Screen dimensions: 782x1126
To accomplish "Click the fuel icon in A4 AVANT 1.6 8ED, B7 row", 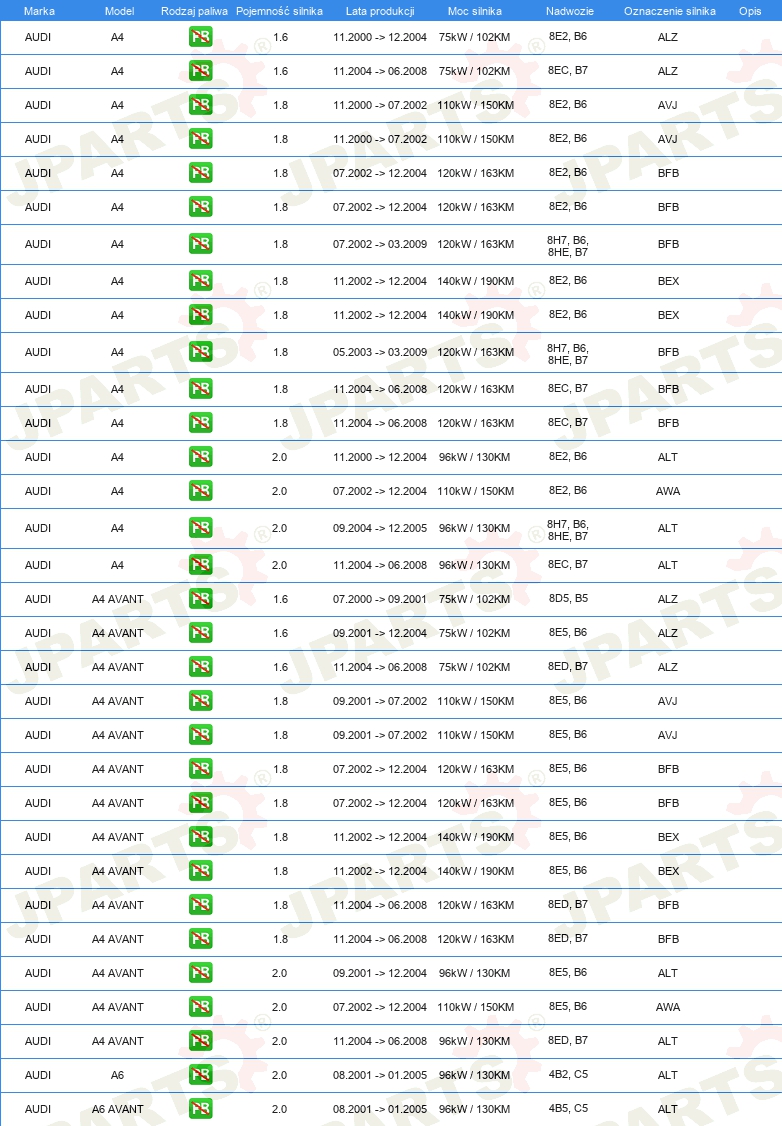I will (200, 666).
